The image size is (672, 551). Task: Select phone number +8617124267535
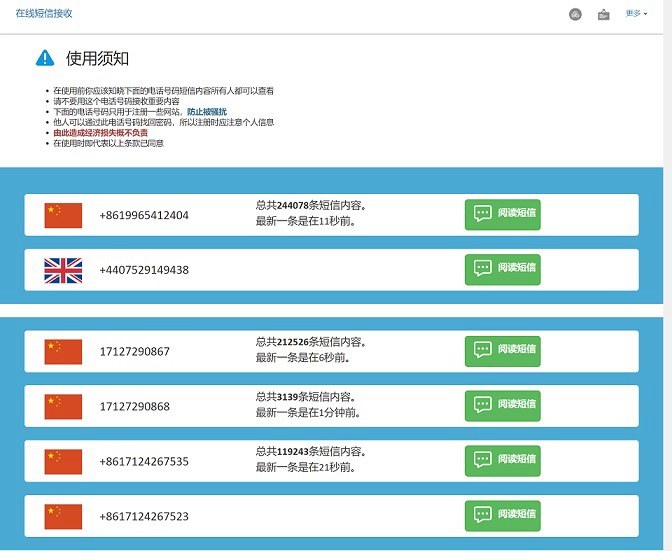[x=144, y=461]
